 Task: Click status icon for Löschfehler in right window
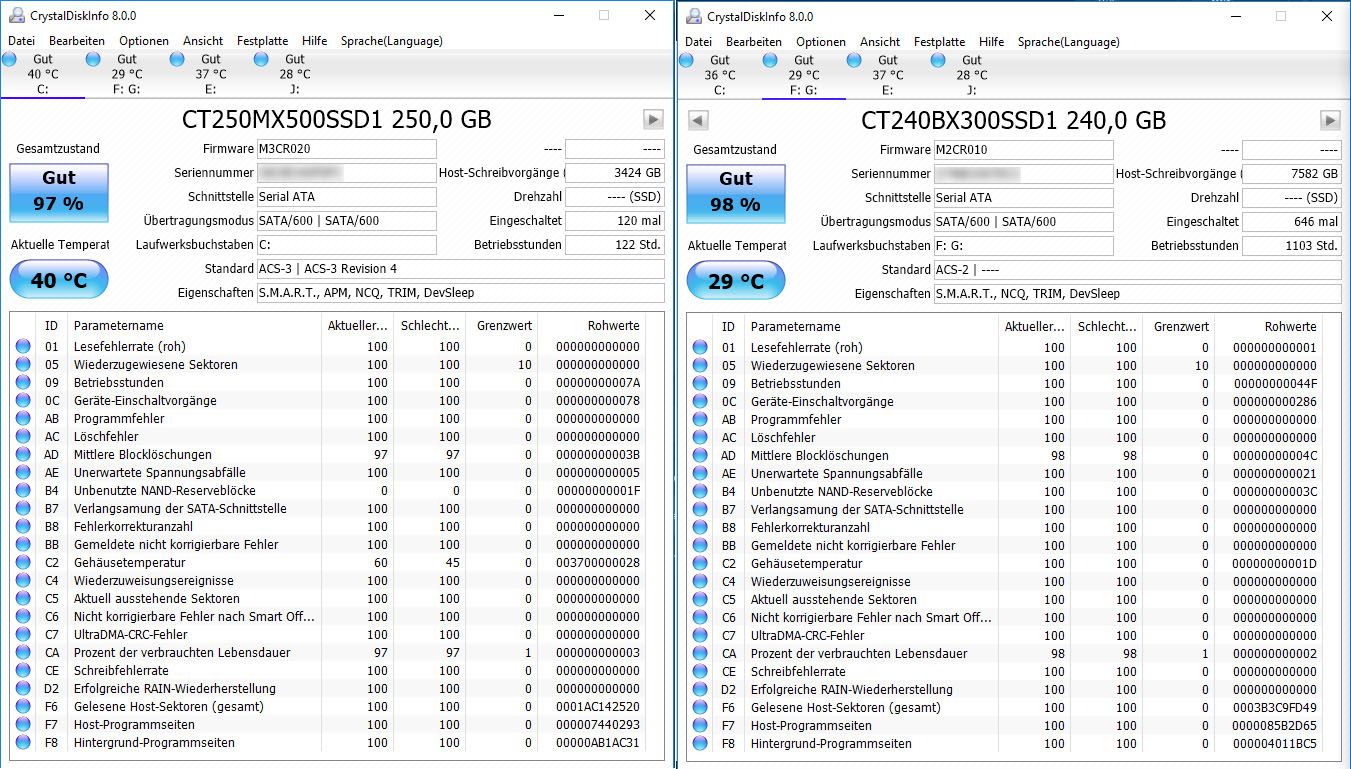pyautogui.click(x=700, y=438)
